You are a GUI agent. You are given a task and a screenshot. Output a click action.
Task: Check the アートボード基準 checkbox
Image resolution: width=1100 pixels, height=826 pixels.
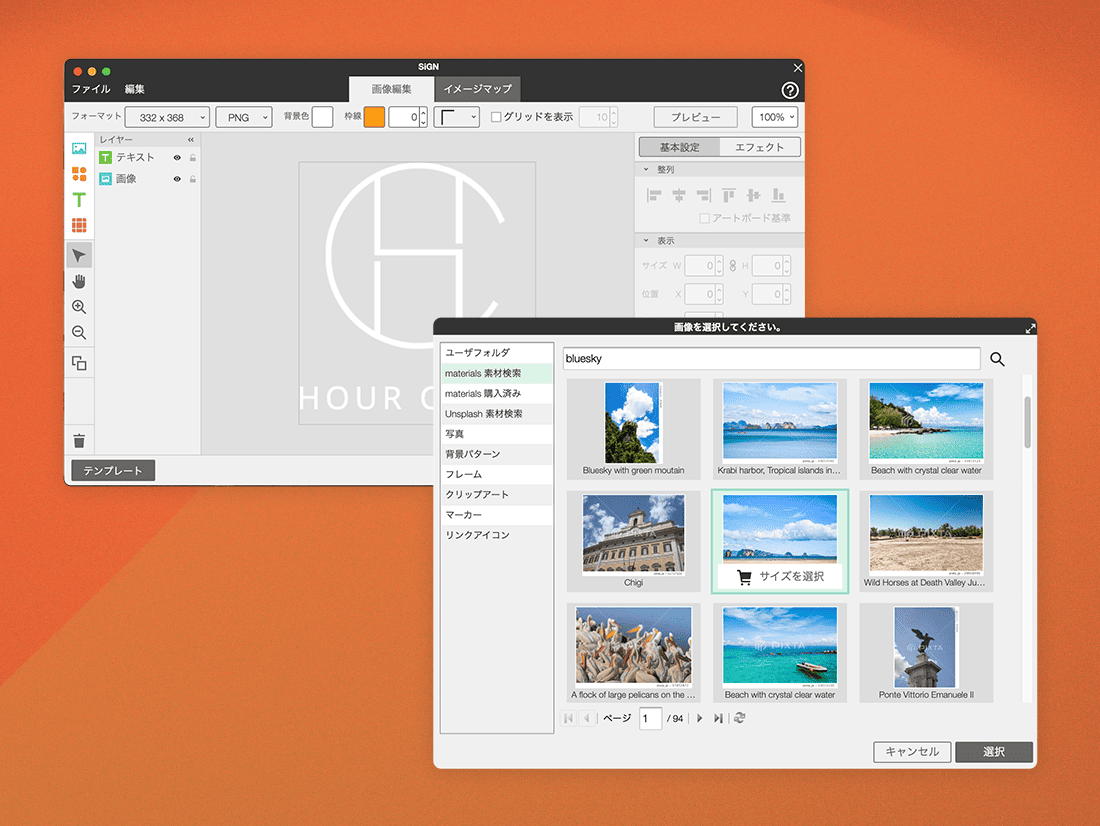pos(704,218)
